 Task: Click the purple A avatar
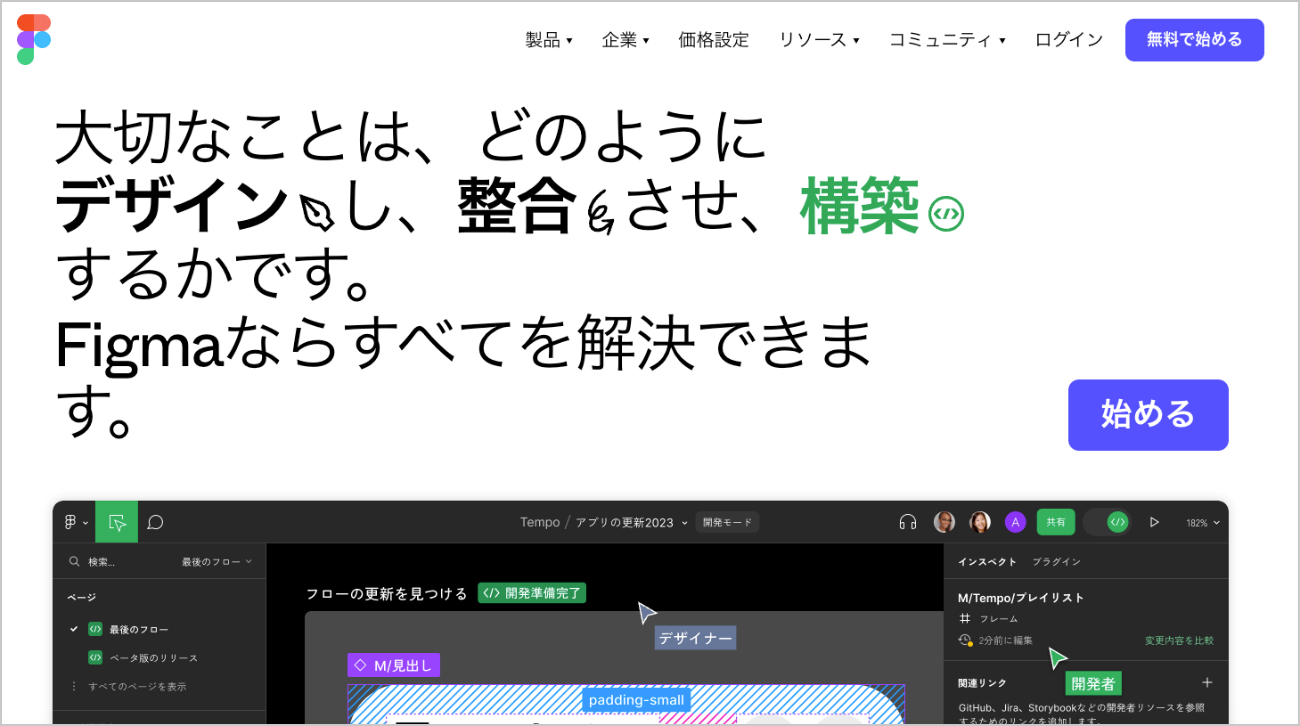1016,522
